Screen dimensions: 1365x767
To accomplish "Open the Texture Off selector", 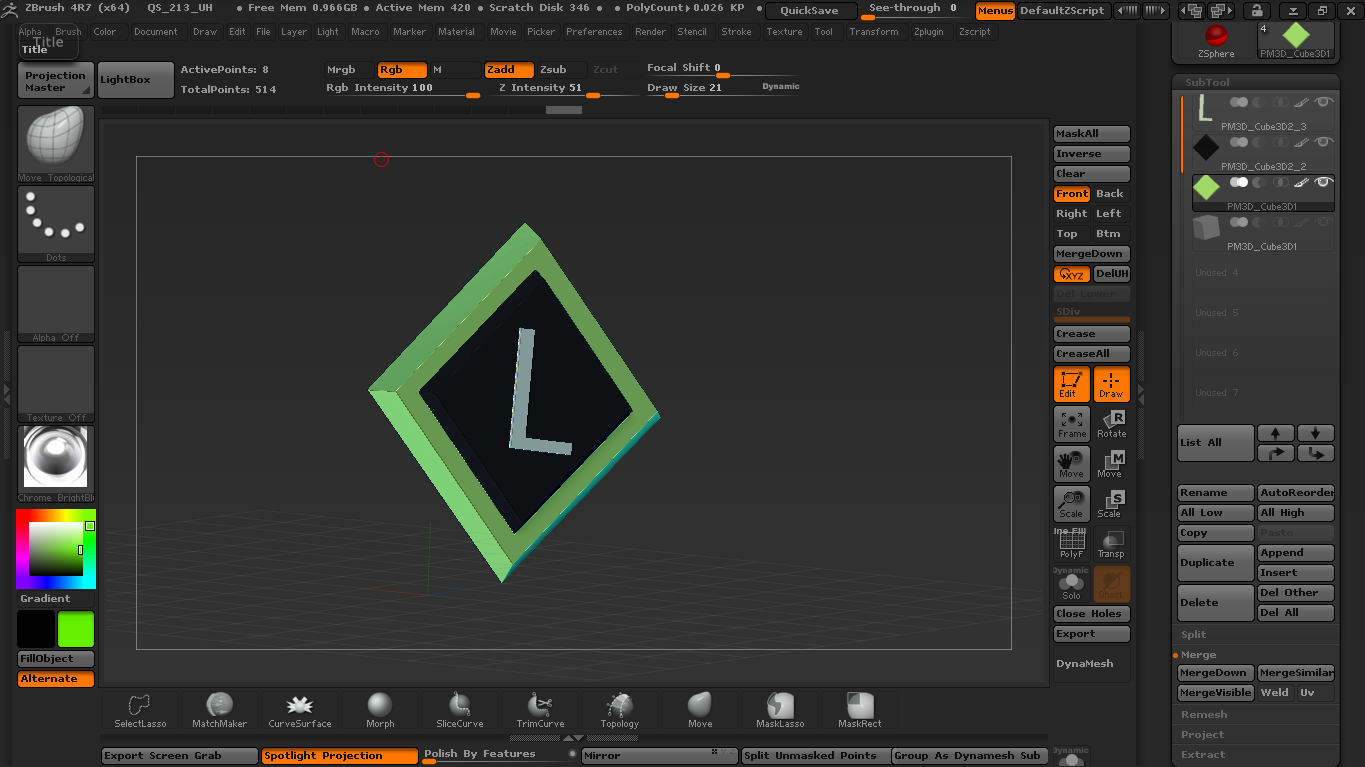I will point(56,384).
